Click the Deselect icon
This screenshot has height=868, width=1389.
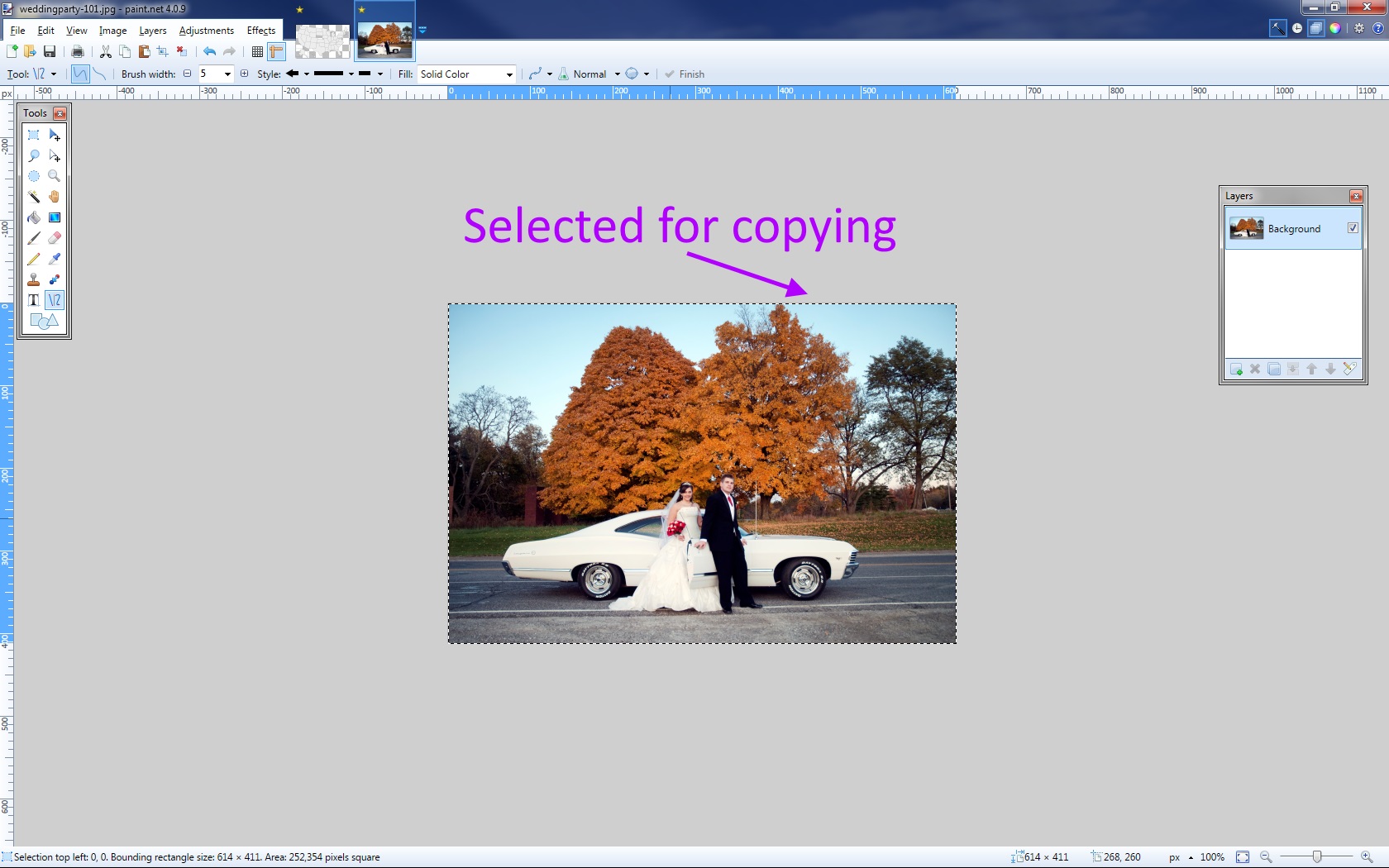(x=182, y=51)
